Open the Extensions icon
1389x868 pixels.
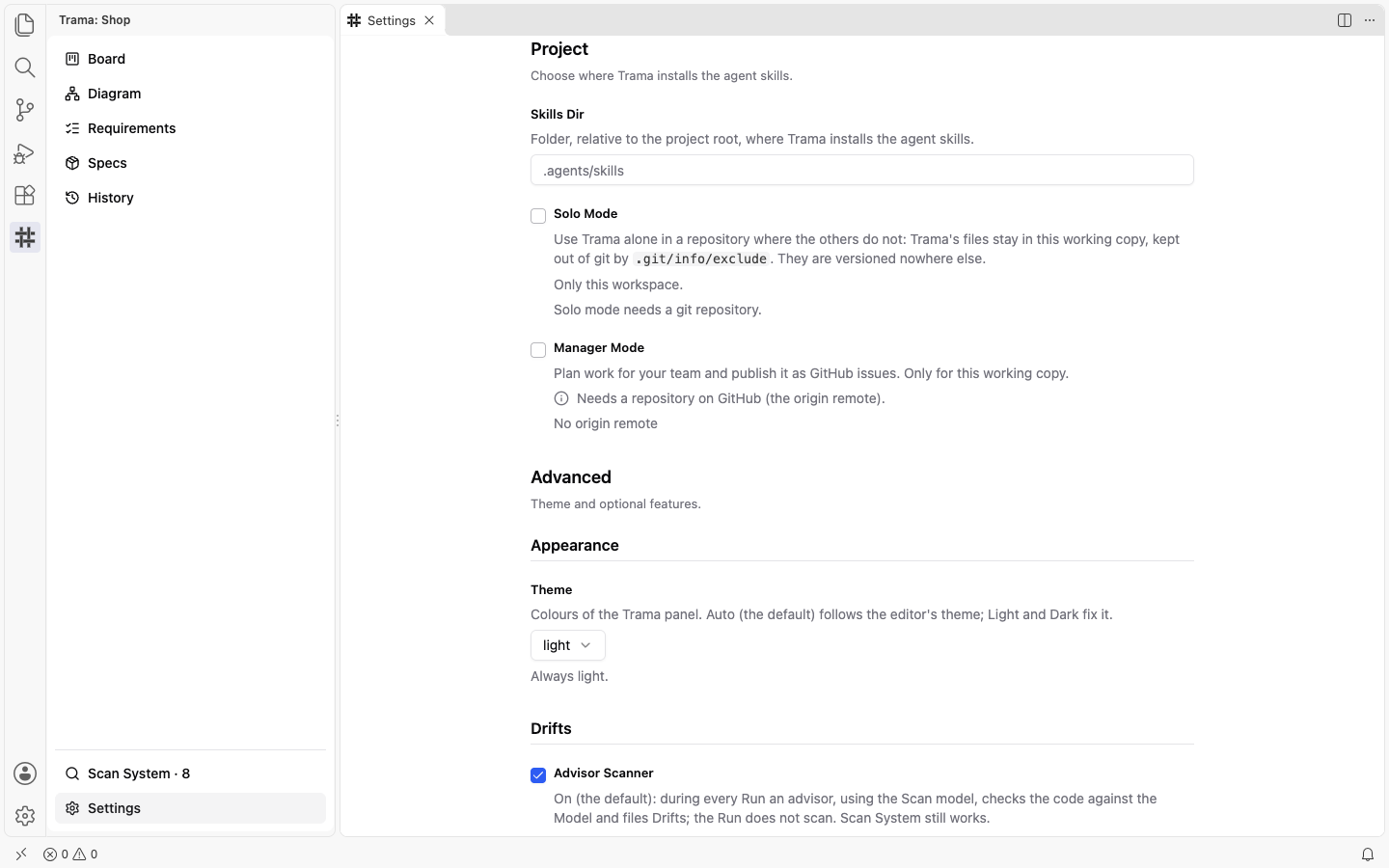[25, 195]
